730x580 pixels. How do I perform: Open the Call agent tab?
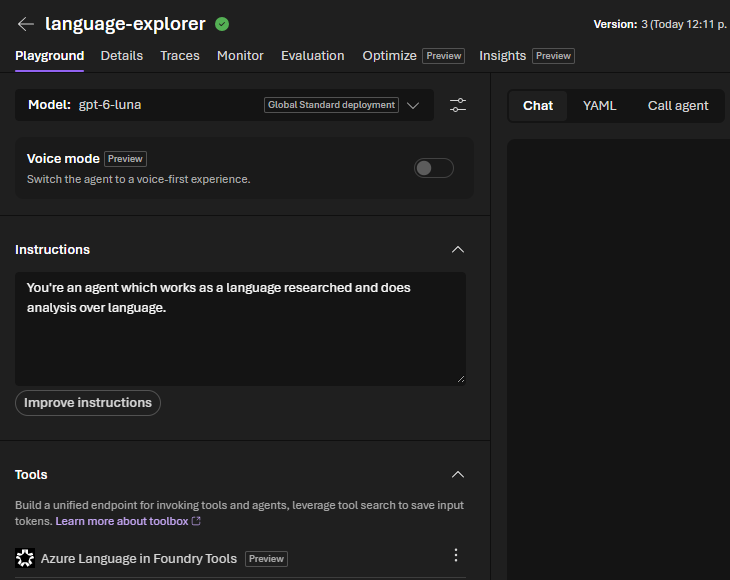tap(677, 106)
